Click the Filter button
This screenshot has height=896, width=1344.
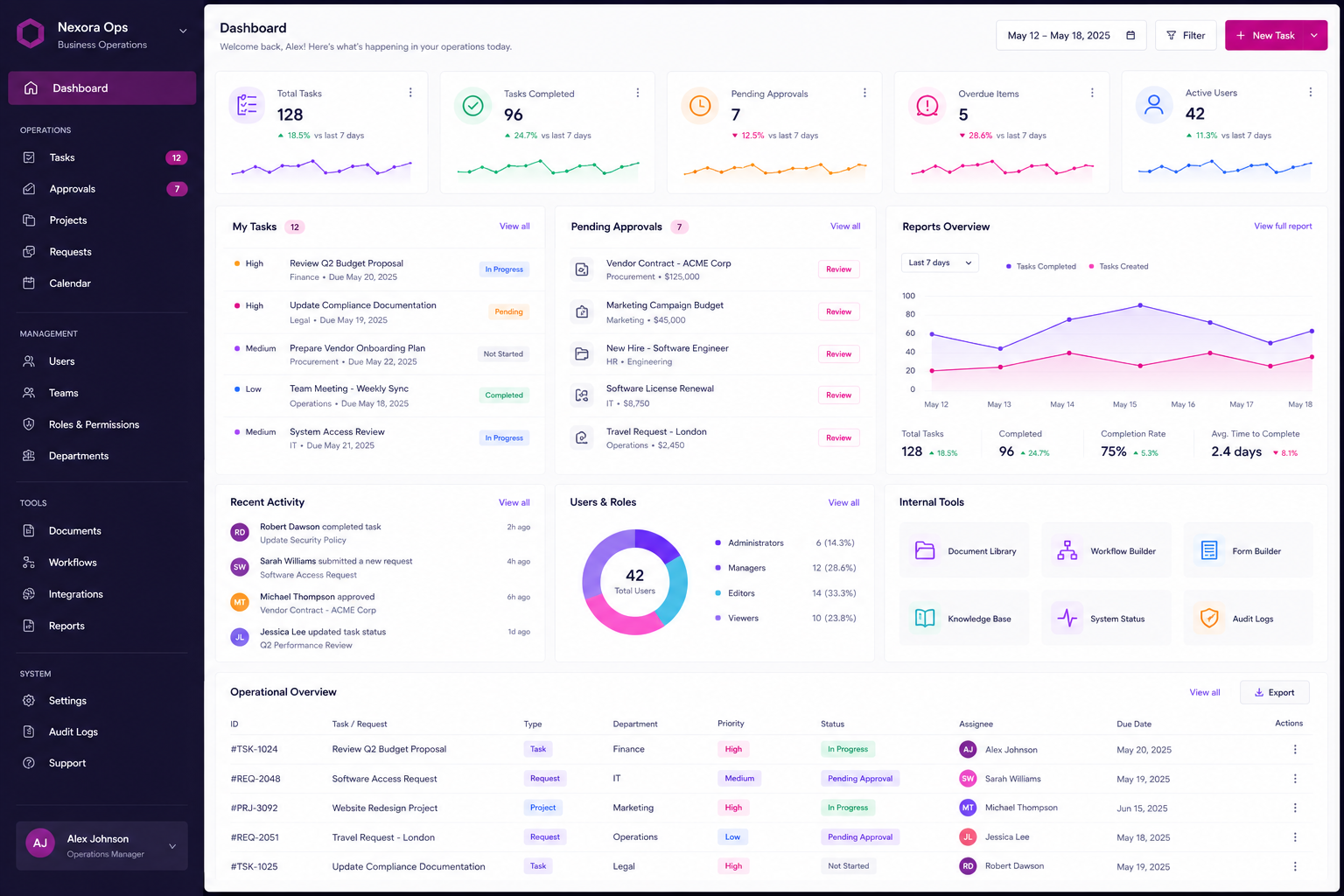pyautogui.click(x=1186, y=35)
